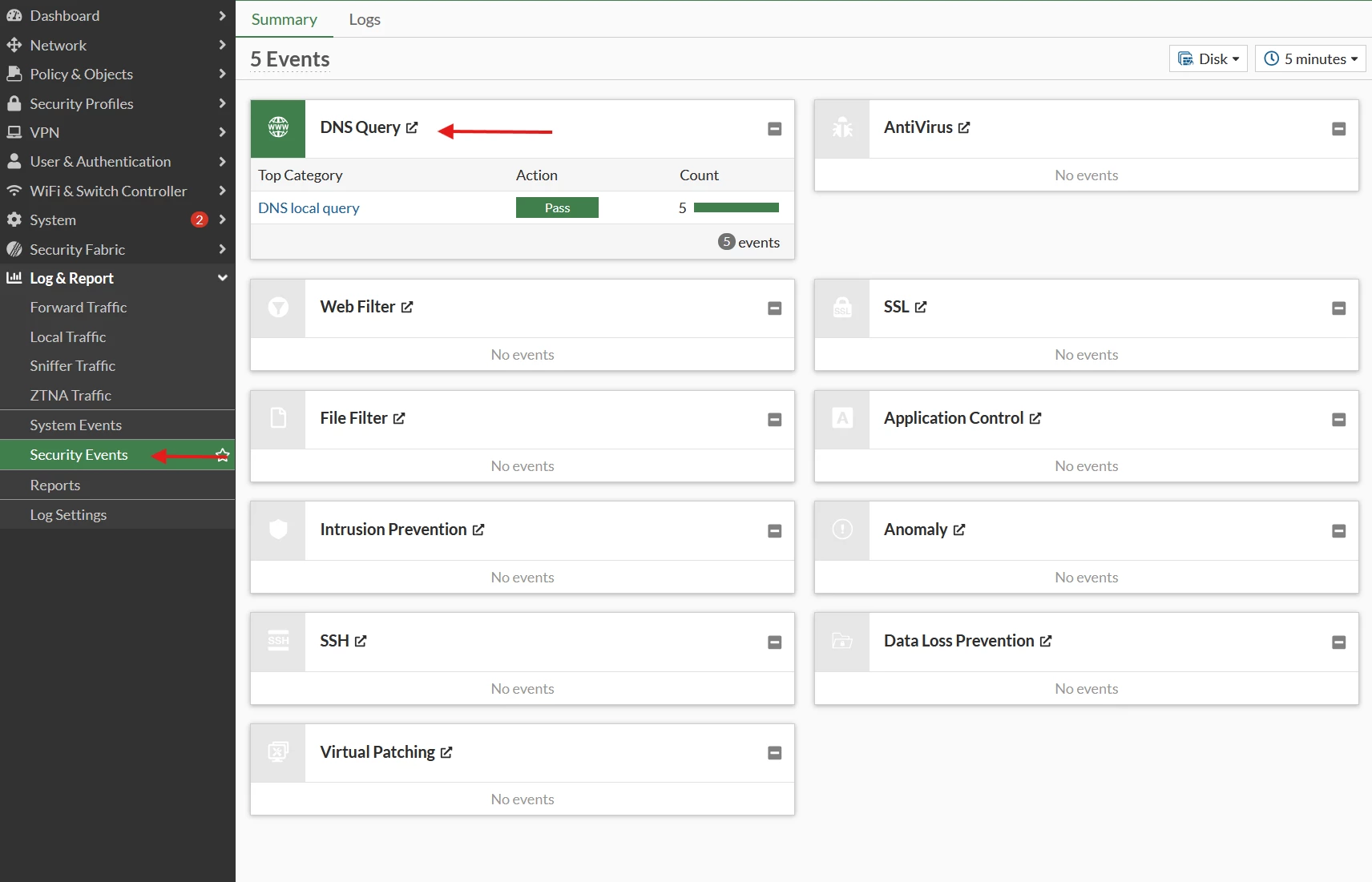The width and height of the screenshot is (1372, 882).
Task: Click the Intrusion Prevention shield icon
Action: click(x=278, y=530)
